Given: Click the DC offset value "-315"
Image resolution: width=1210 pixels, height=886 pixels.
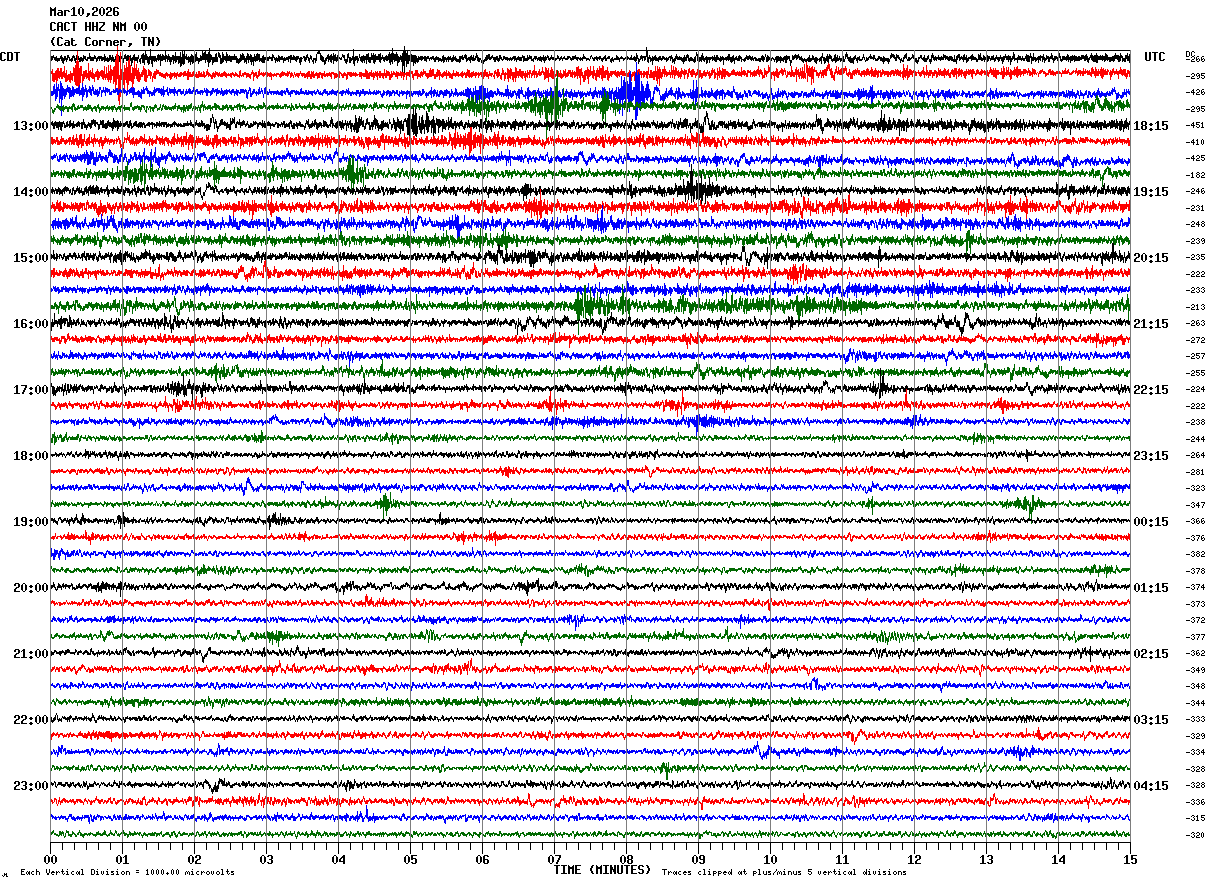Looking at the screenshot, I should point(1195,819).
